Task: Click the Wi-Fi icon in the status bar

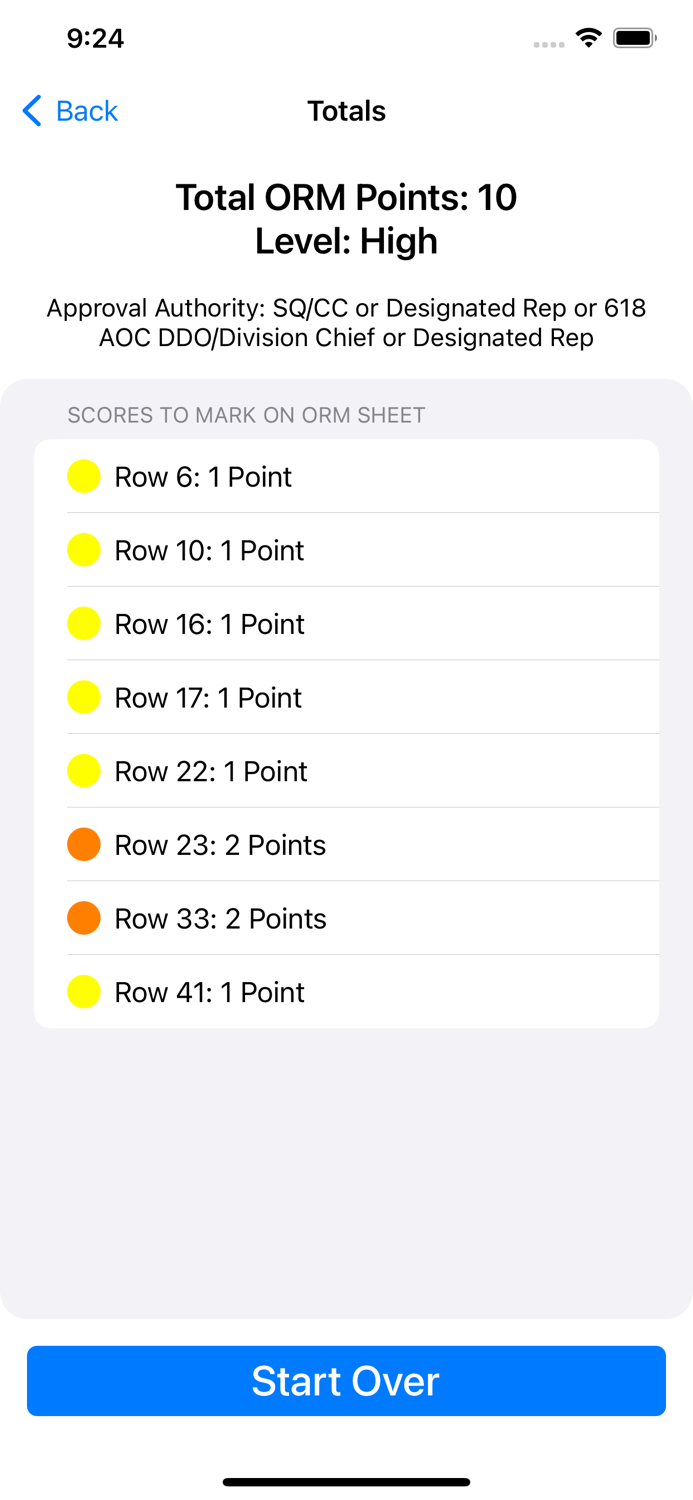Action: (588, 36)
